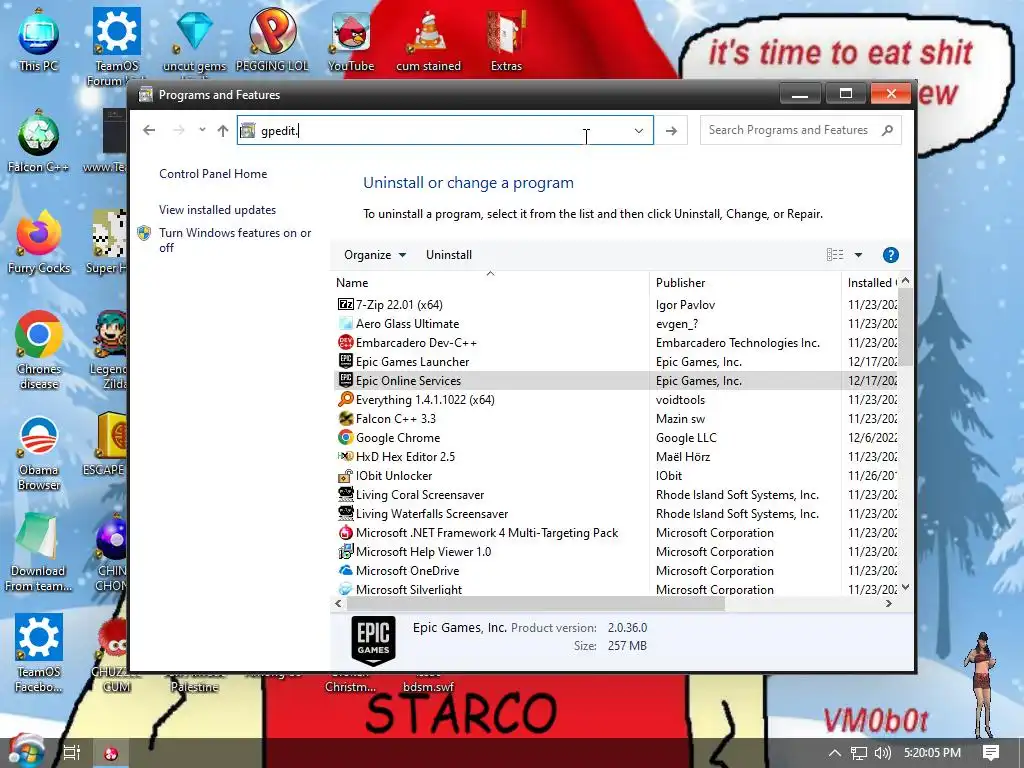The width and height of the screenshot is (1024, 768).
Task: Click the vertical scrollbar thumb
Action: coord(905,327)
